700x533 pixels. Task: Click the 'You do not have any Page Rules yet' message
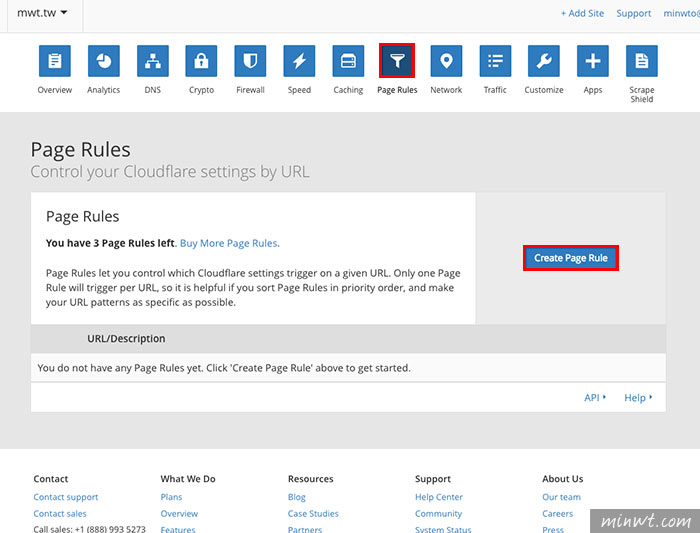(224, 368)
